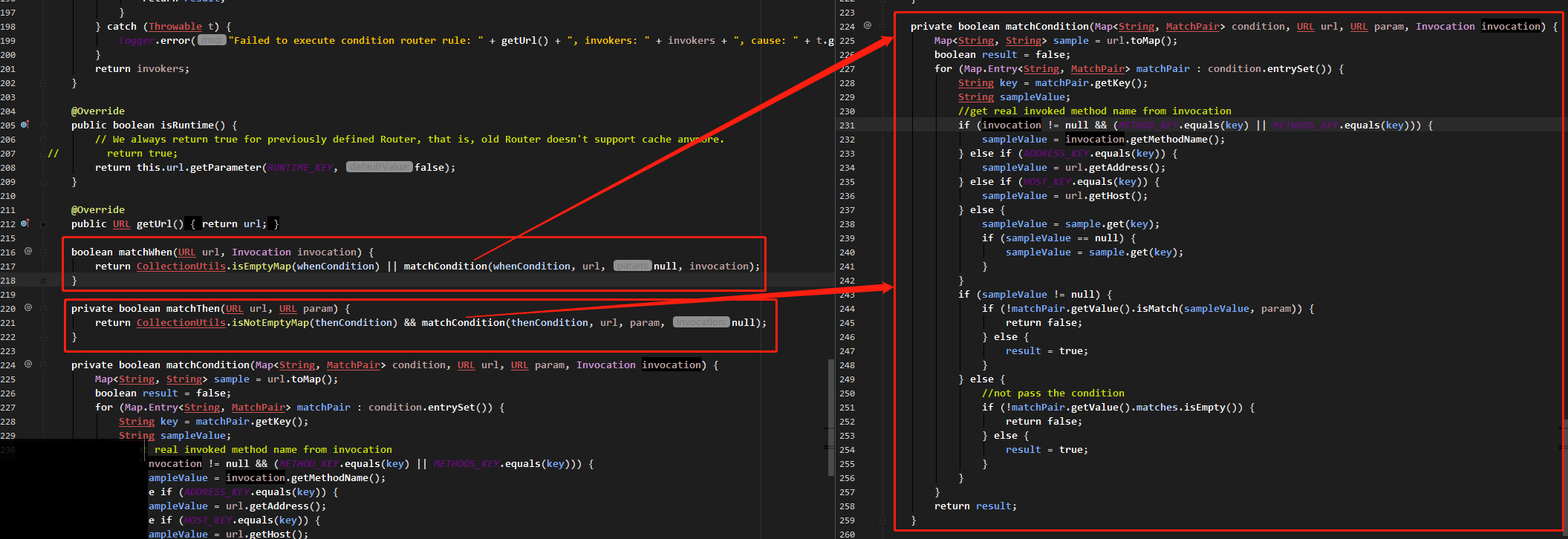Viewport: 1568px width, 539px height.
Task: Click the left editor's vertical scrollbar thumb
Action: coord(831,417)
